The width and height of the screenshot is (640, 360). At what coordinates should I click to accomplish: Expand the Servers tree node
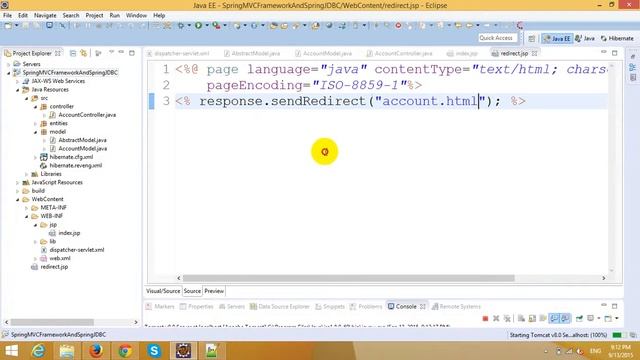9,64
